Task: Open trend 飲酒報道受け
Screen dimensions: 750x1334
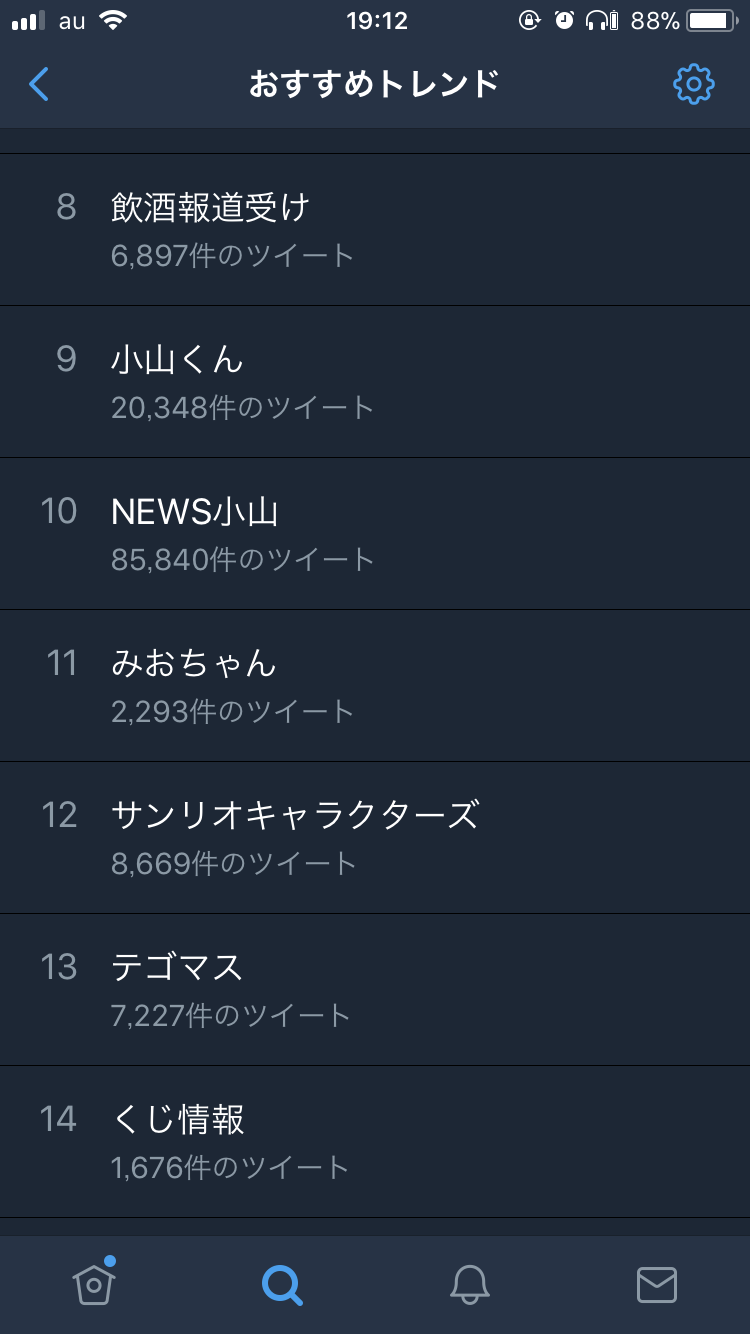Action: (375, 230)
